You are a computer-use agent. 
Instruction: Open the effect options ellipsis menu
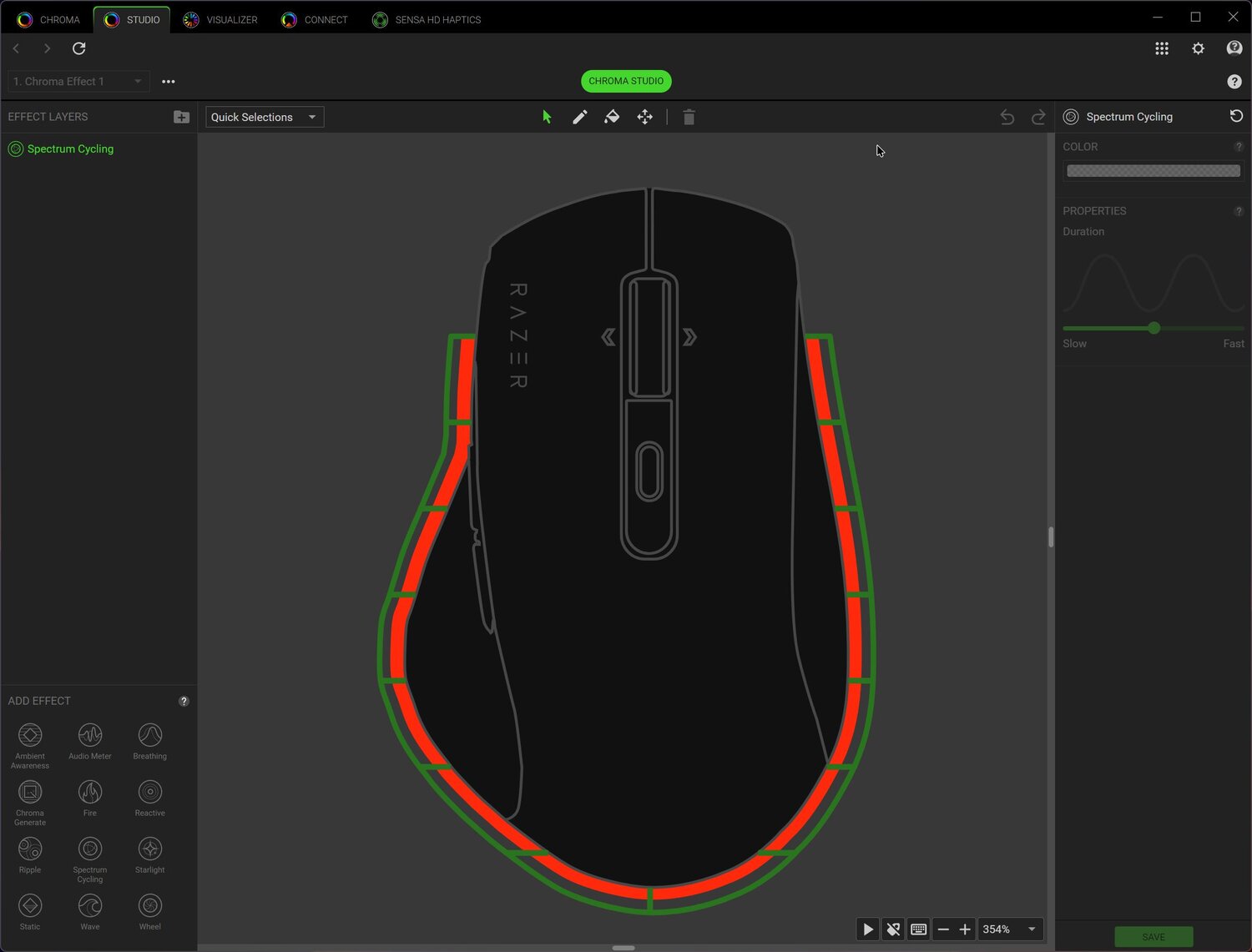[x=169, y=81]
